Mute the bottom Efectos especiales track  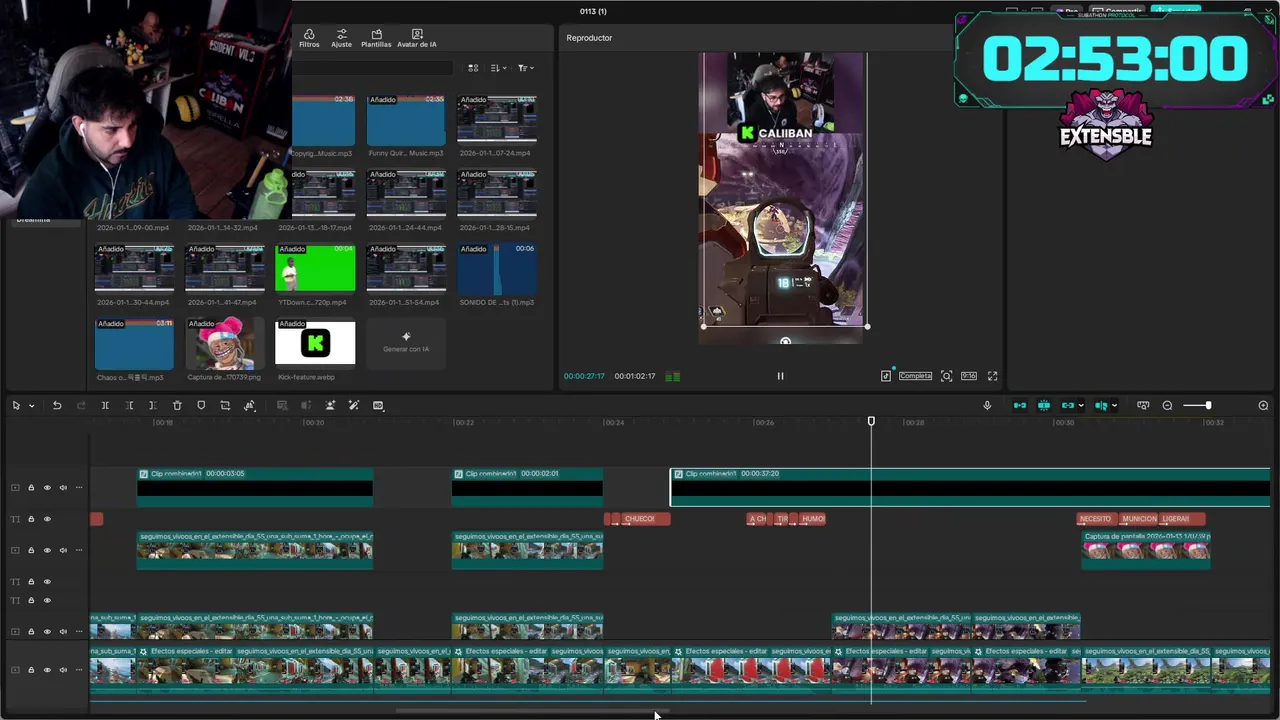[63, 669]
